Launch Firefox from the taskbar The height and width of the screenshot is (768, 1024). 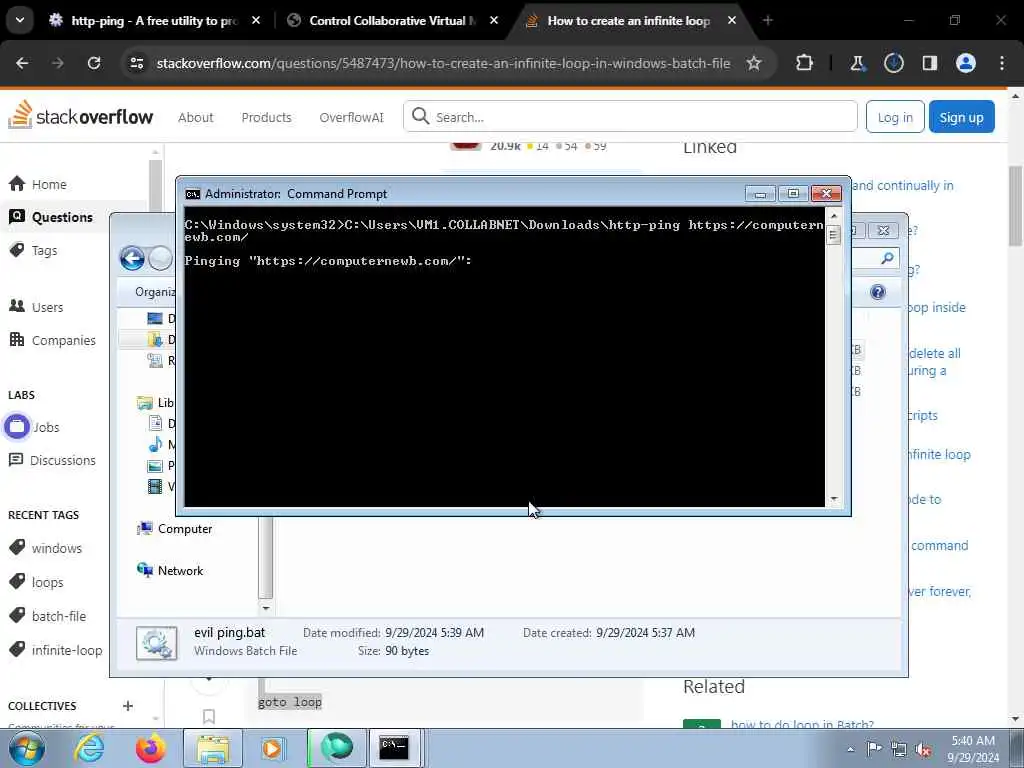(x=151, y=748)
